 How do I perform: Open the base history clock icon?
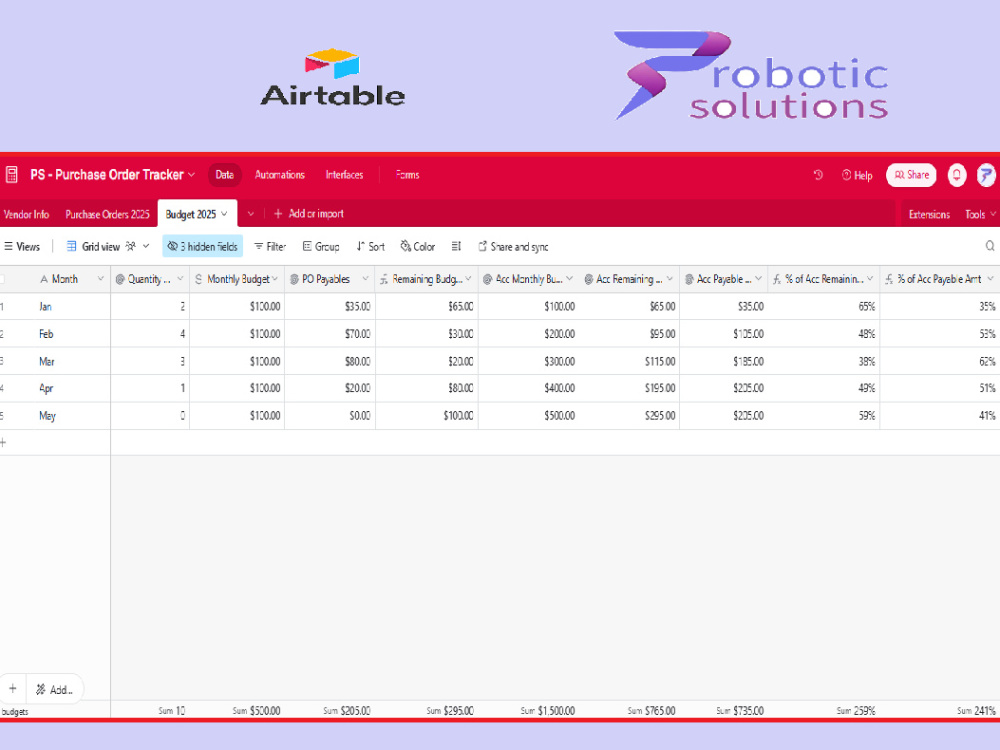click(x=818, y=175)
